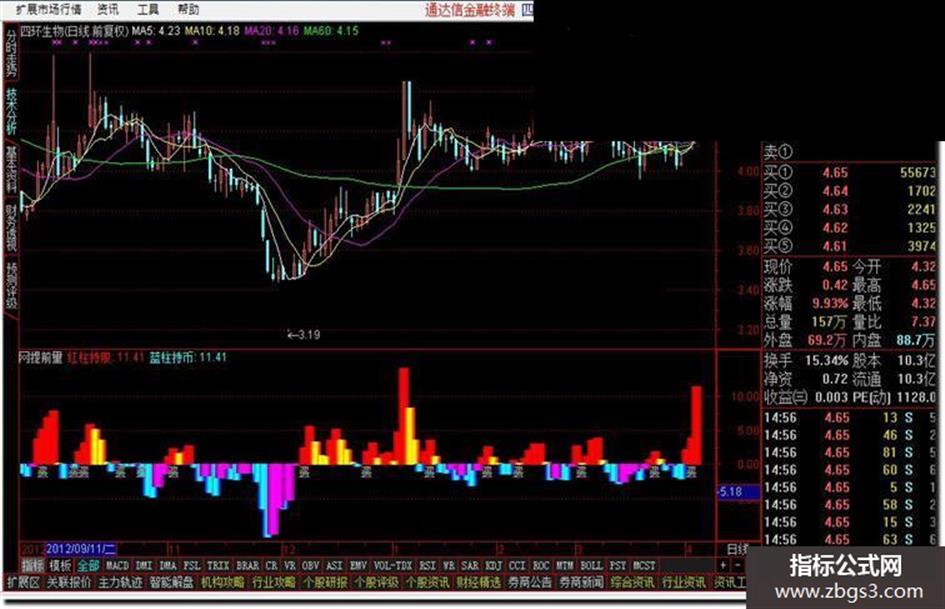The image size is (945, 609).
Task: Open the 关联报价 bottom tab
Action: (69, 582)
